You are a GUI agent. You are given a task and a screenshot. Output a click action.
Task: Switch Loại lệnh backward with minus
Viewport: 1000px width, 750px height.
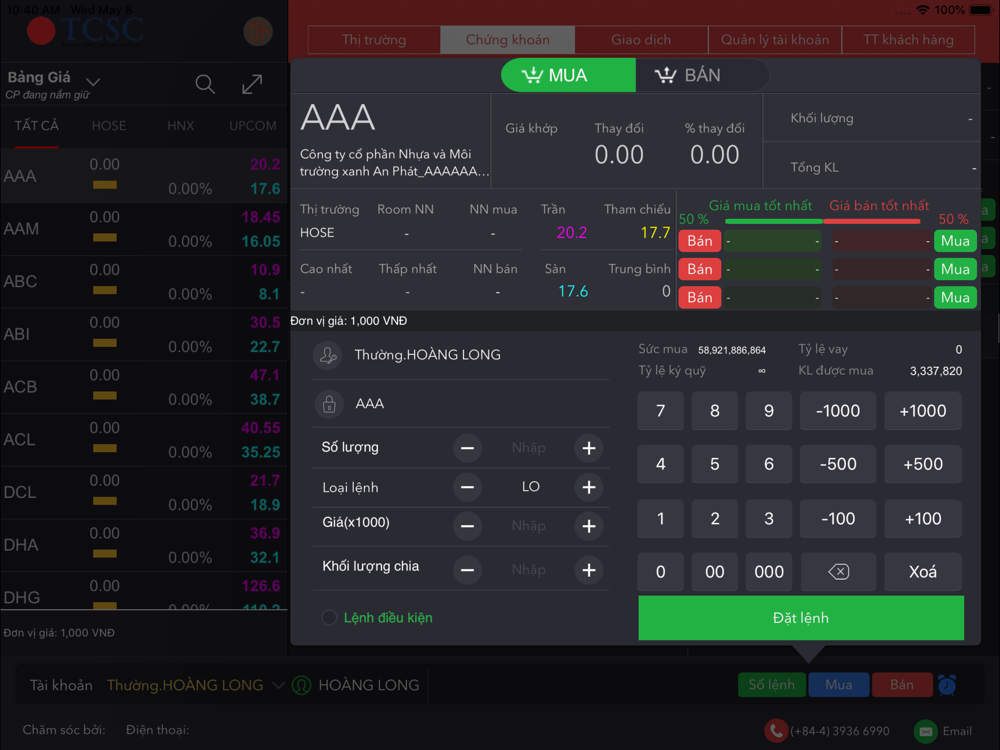tap(467, 487)
